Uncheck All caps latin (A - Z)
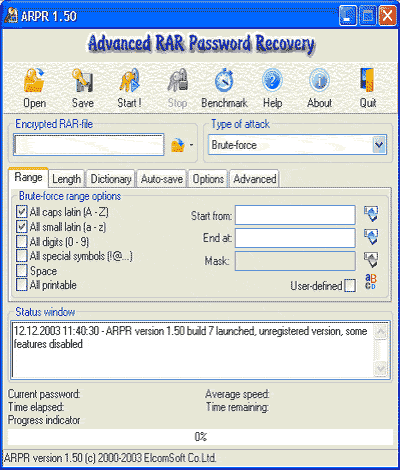Viewport: 400px width, 470px height. tap(22, 212)
